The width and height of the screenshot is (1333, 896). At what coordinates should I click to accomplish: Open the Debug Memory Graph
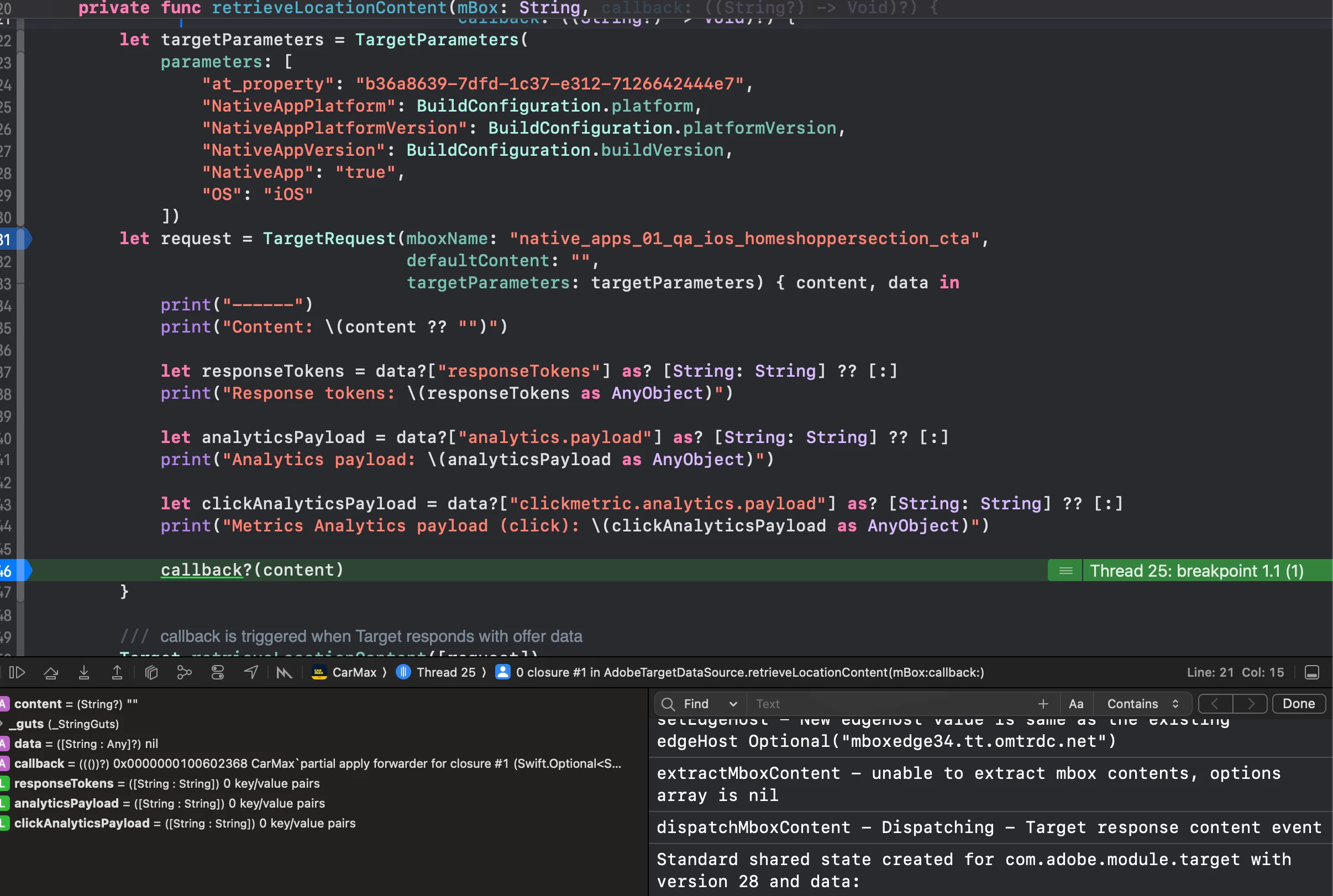tap(184, 673)
